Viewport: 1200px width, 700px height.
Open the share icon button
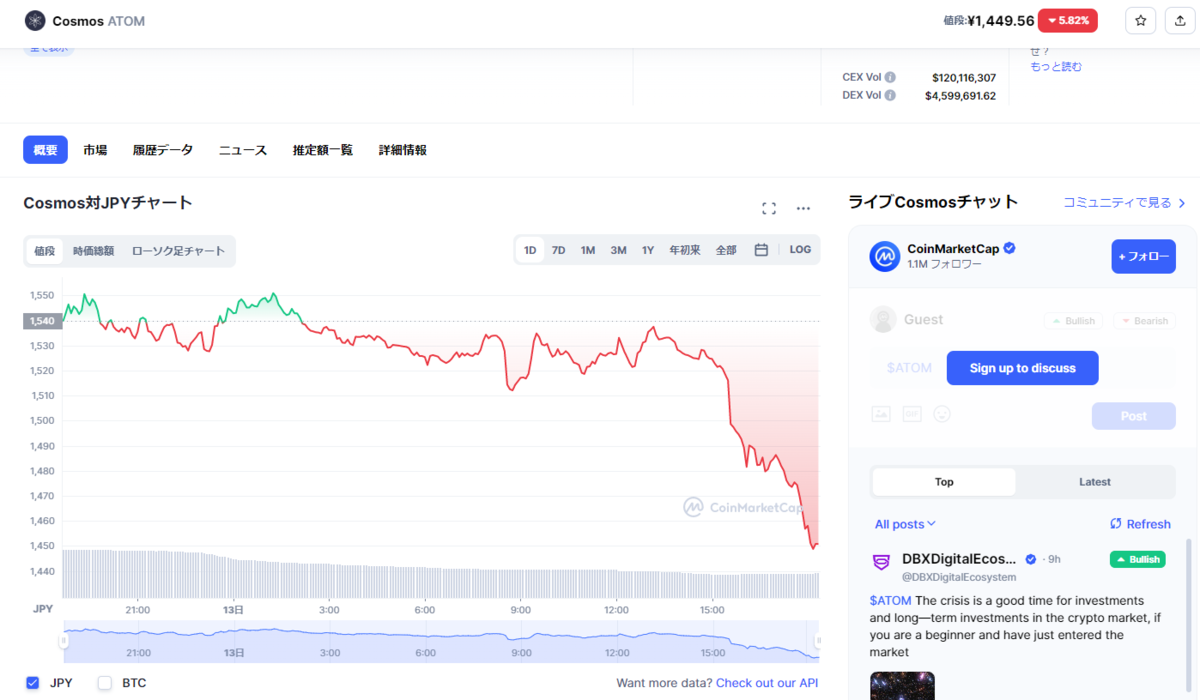point(1180,20)
